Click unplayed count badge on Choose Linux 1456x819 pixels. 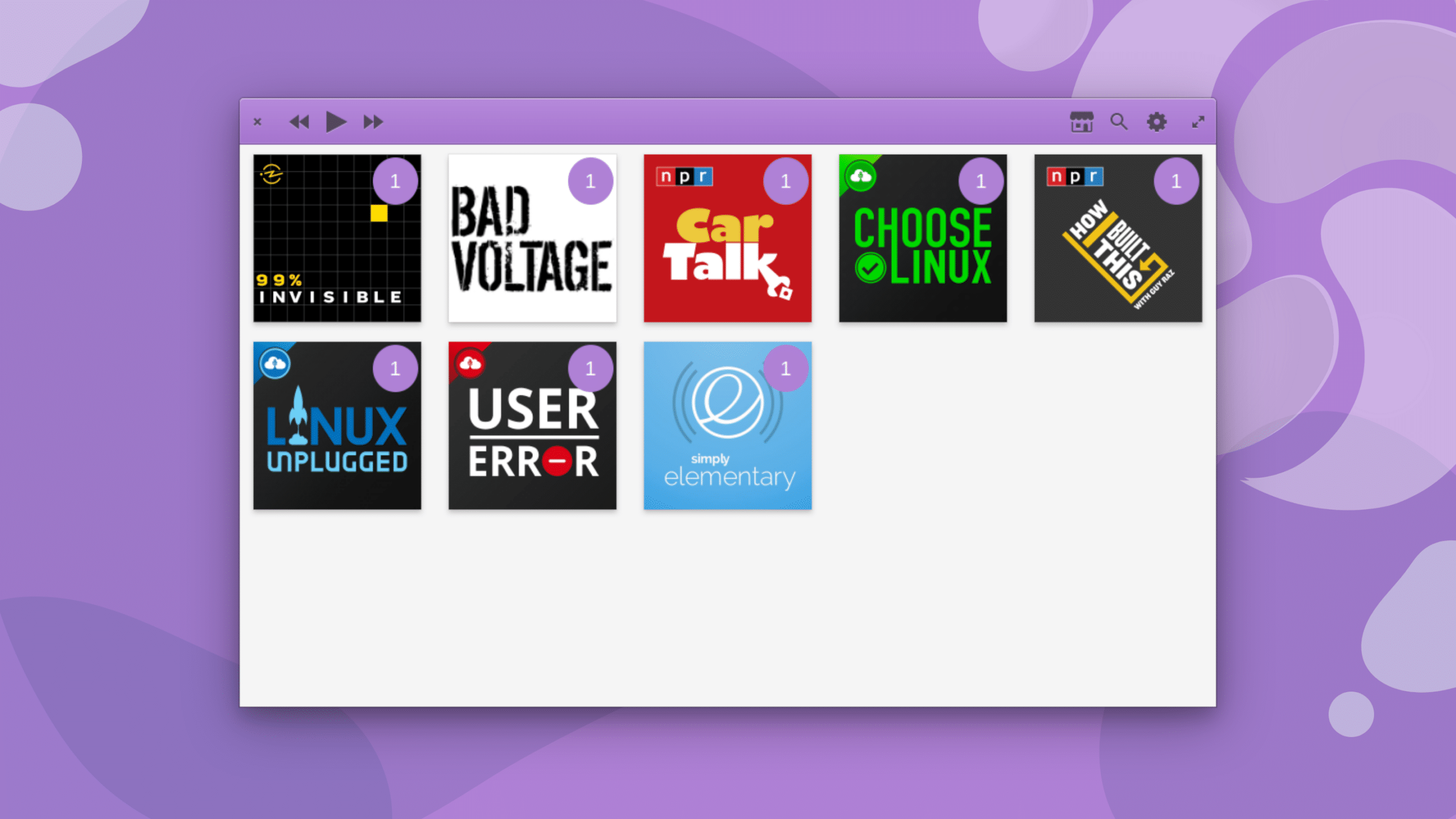tap(981, 181)
